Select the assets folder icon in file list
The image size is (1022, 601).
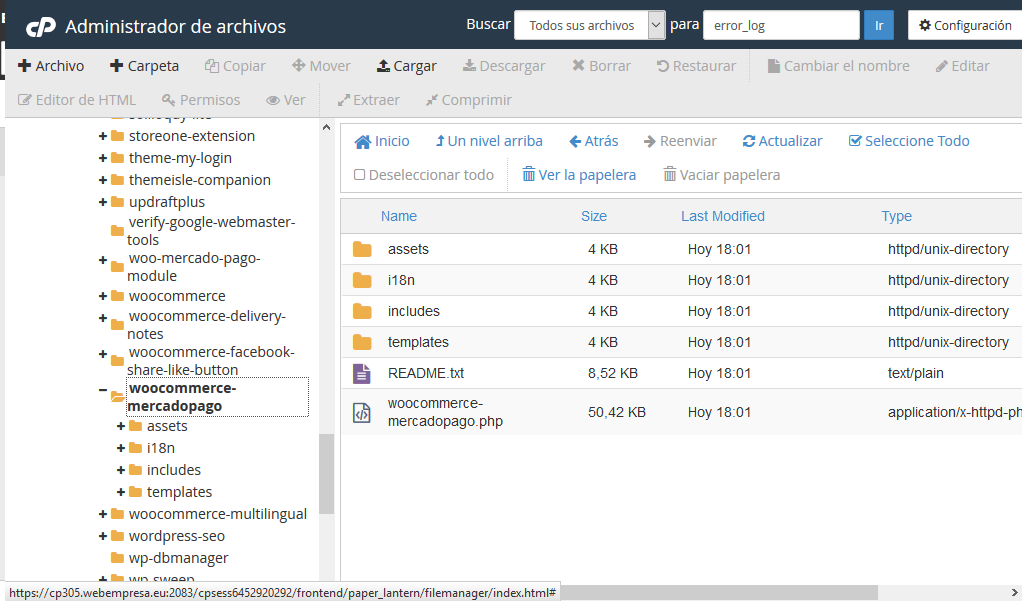[x=362, y=249]
